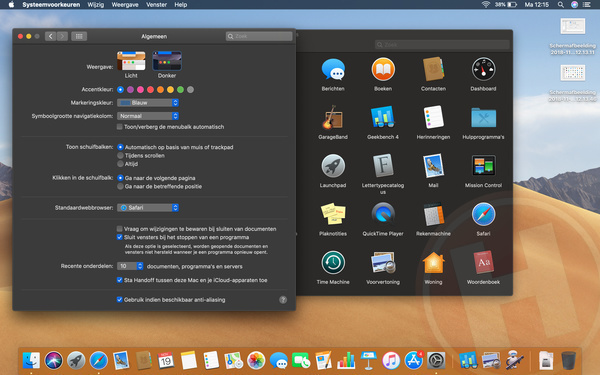The width and height of the screenshot is (600, 375).
Task: Open the Apple menu
Action: (x=11, y=5)
